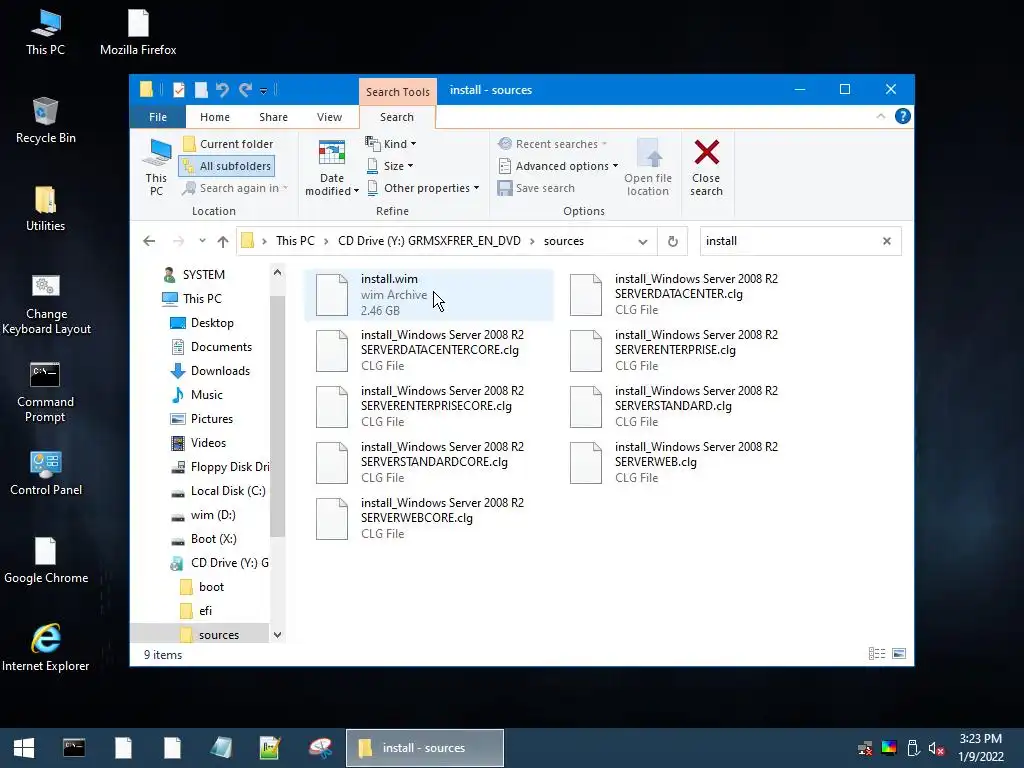
Task: Close search with red X
Action: 707,168
